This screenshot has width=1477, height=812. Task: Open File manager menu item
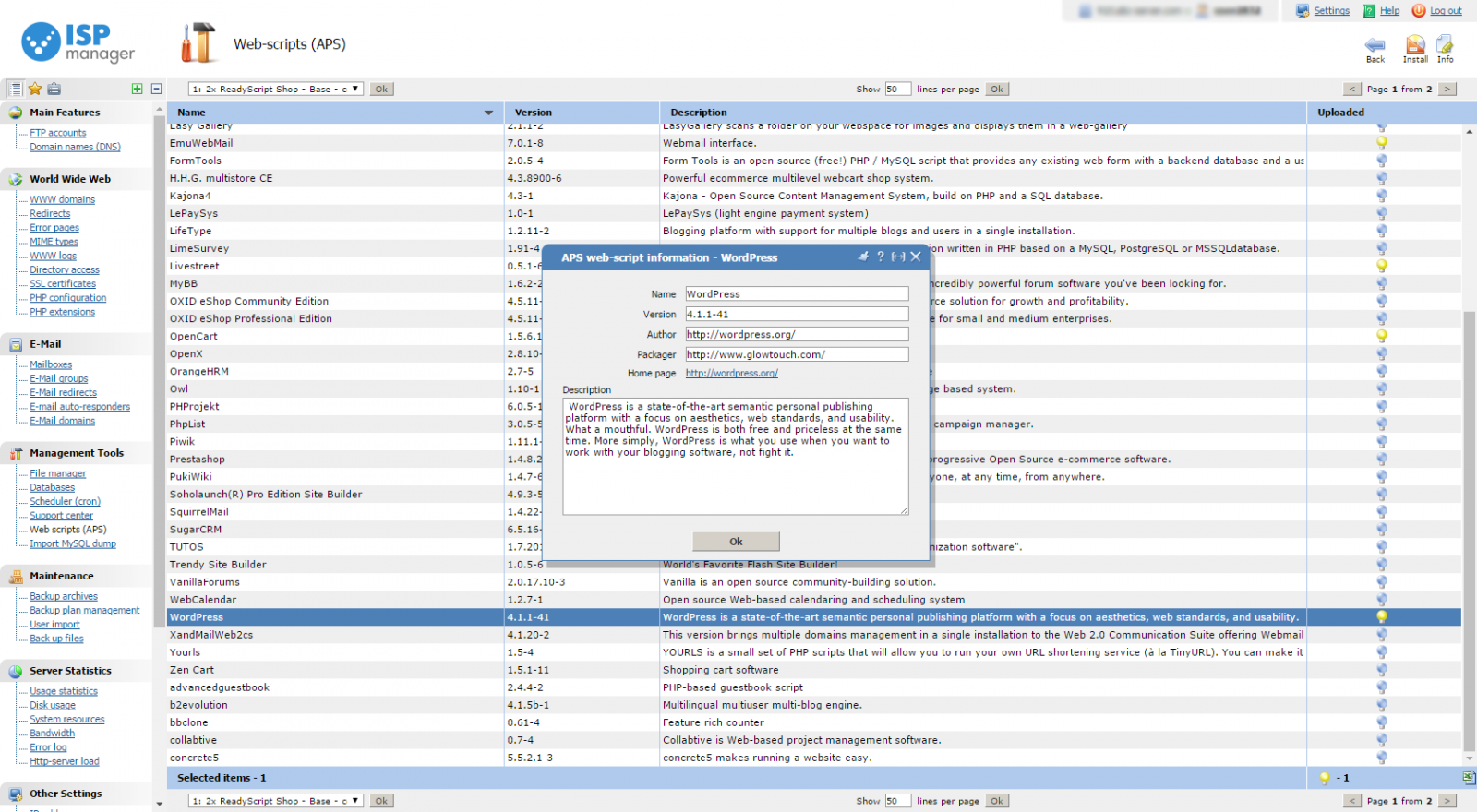coord(57,473)
